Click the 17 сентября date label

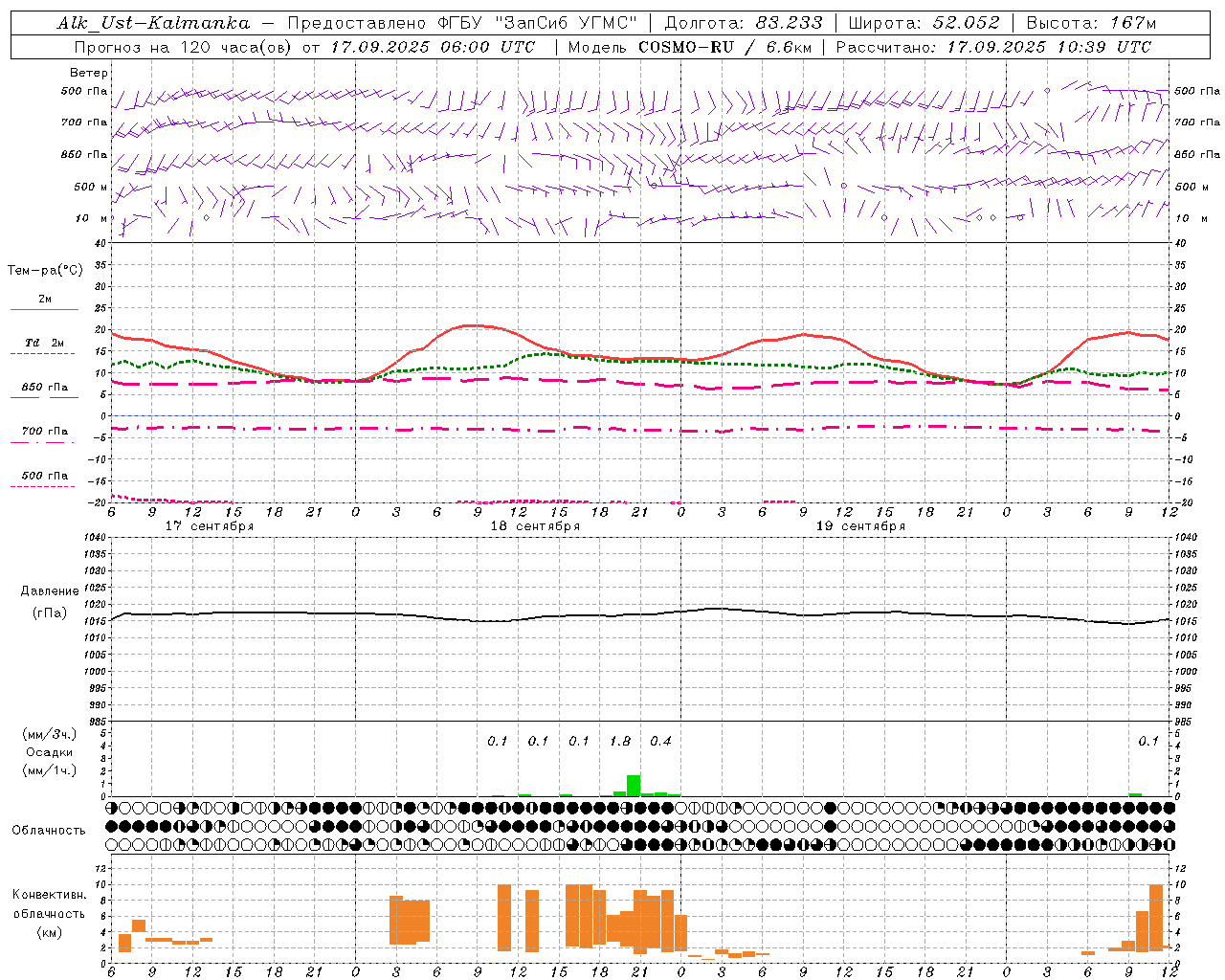(x=210, y=526)
